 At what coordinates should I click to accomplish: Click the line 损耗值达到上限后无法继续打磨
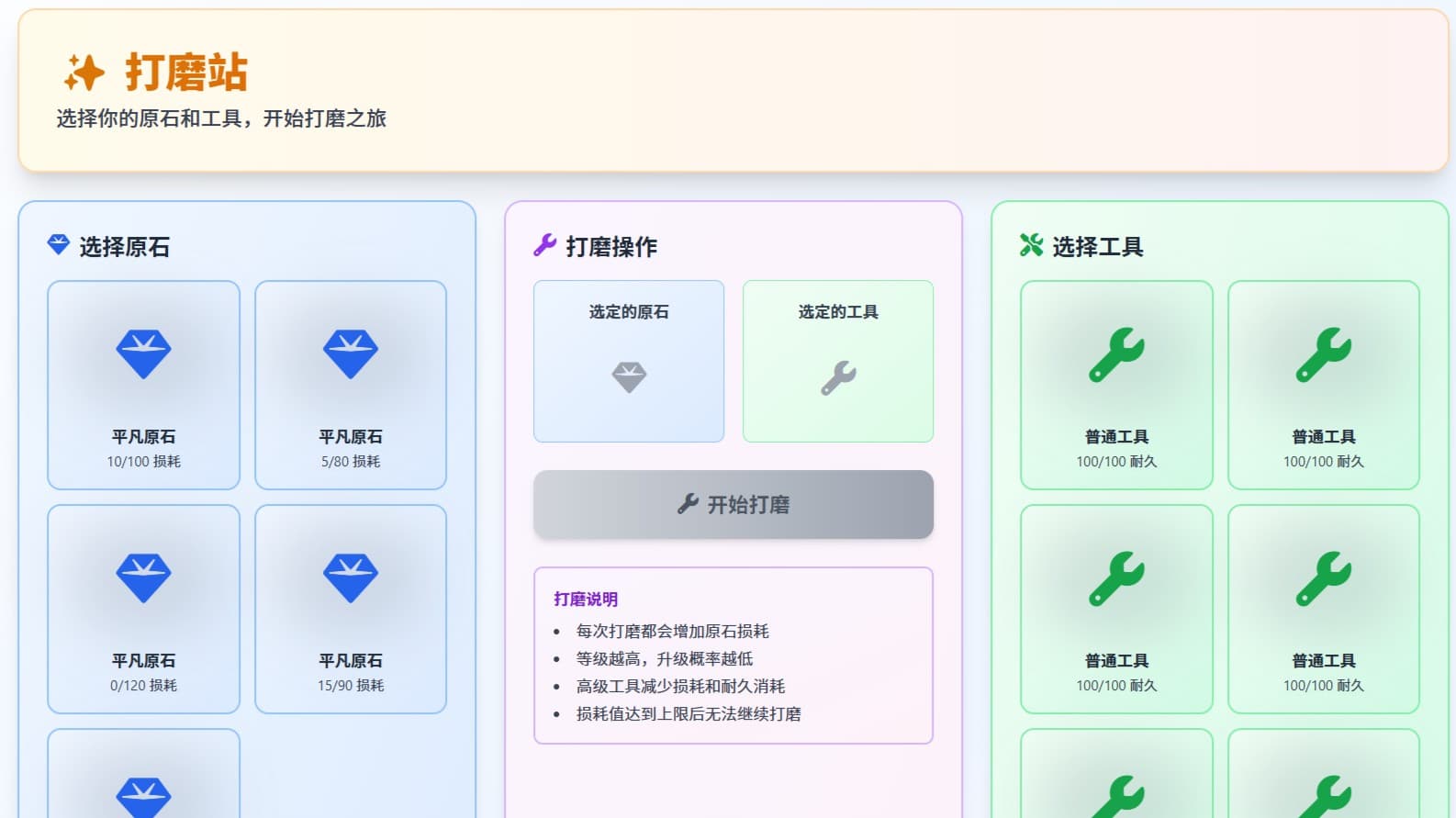point(689,714)
